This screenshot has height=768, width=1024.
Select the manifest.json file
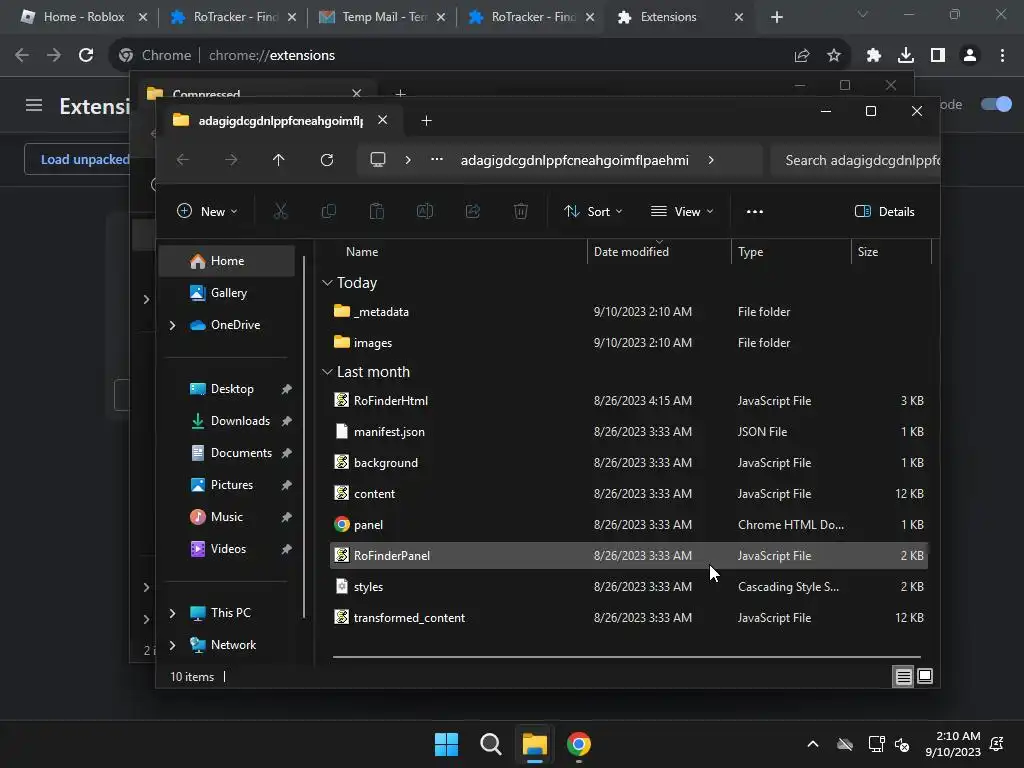pos(629,432)
